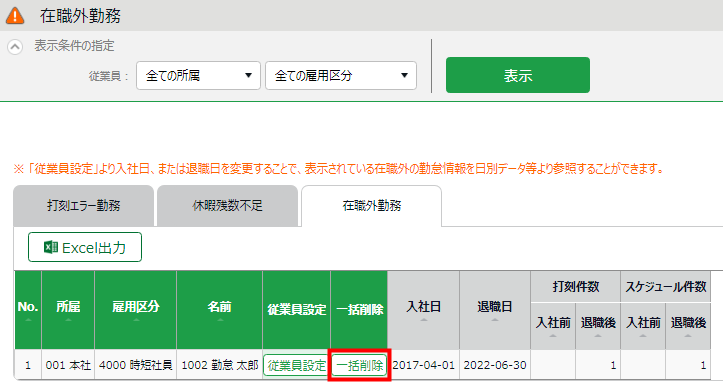Sort by the 入社日 column header
The image size is (723, 387).
coord(423,310)
